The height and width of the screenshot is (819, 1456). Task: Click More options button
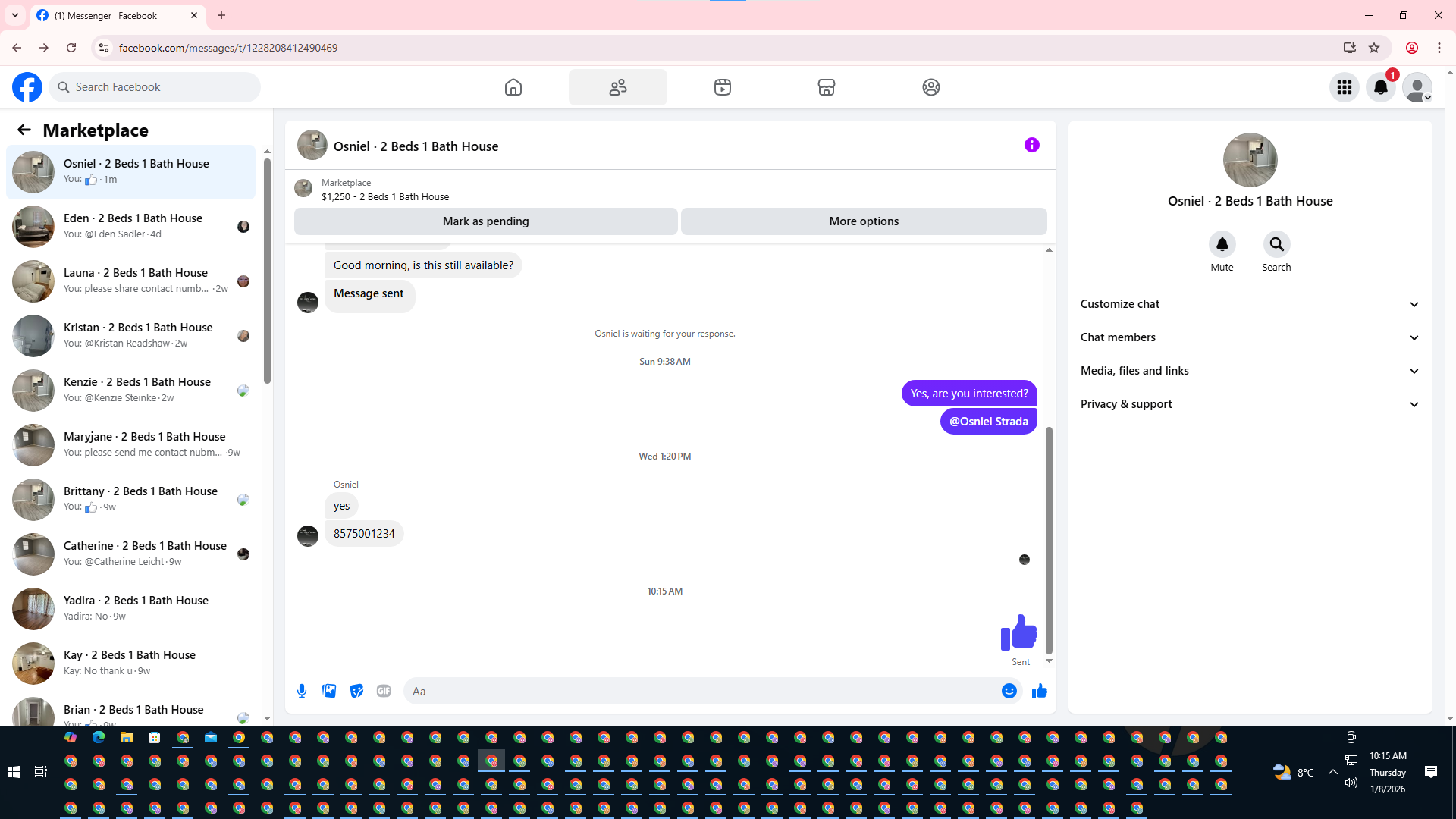click(x=864, y=221)
